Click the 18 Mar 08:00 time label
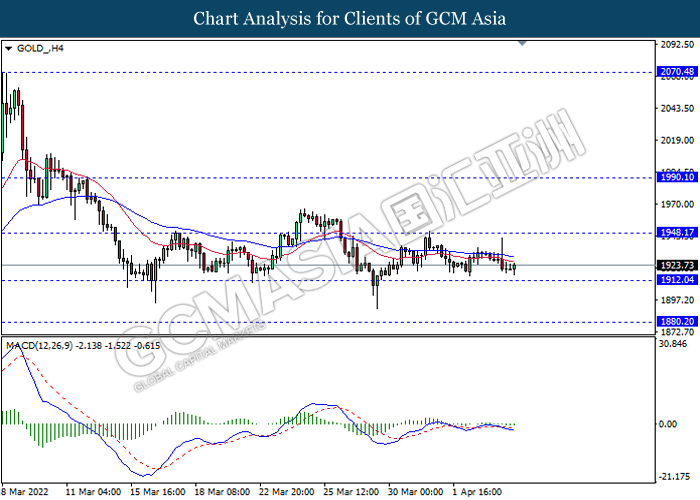The height and width of the screenshot is (500, 700). pyautogui.click(x=222, y=492)
